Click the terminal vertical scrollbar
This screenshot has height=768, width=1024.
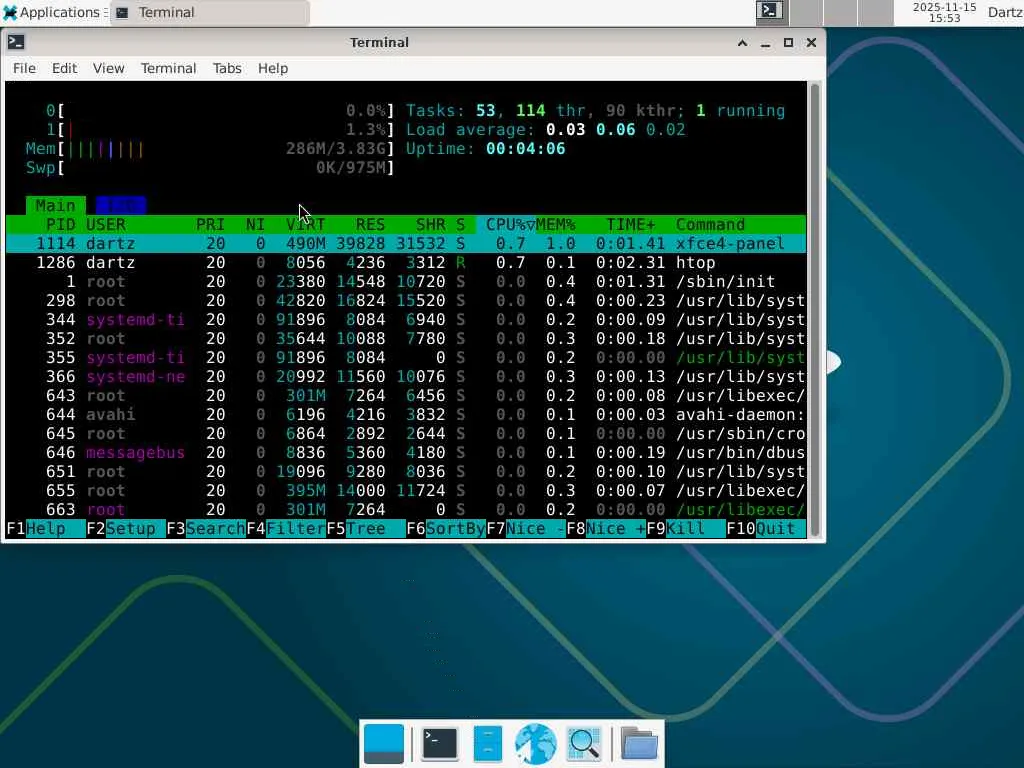click(x=814, y=310)
